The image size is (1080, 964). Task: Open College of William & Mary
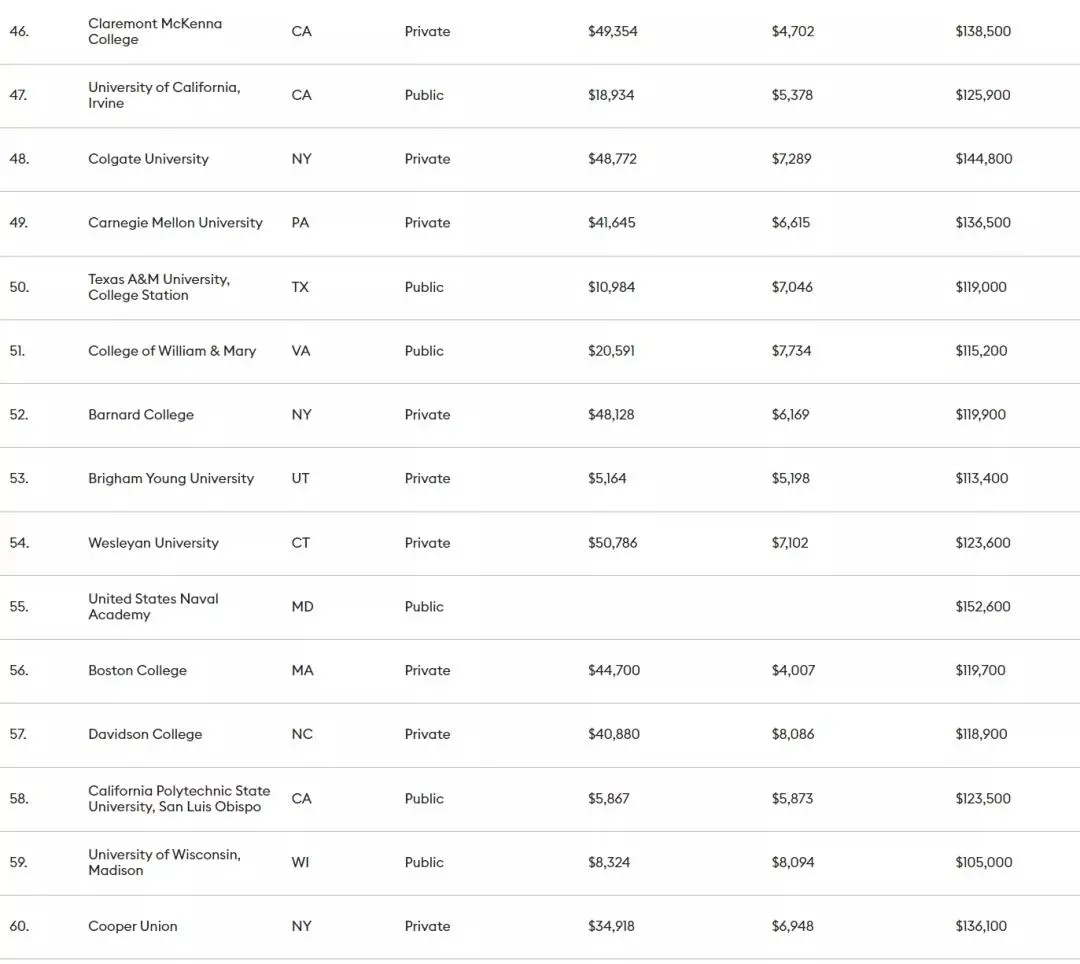tap(172, 351)
